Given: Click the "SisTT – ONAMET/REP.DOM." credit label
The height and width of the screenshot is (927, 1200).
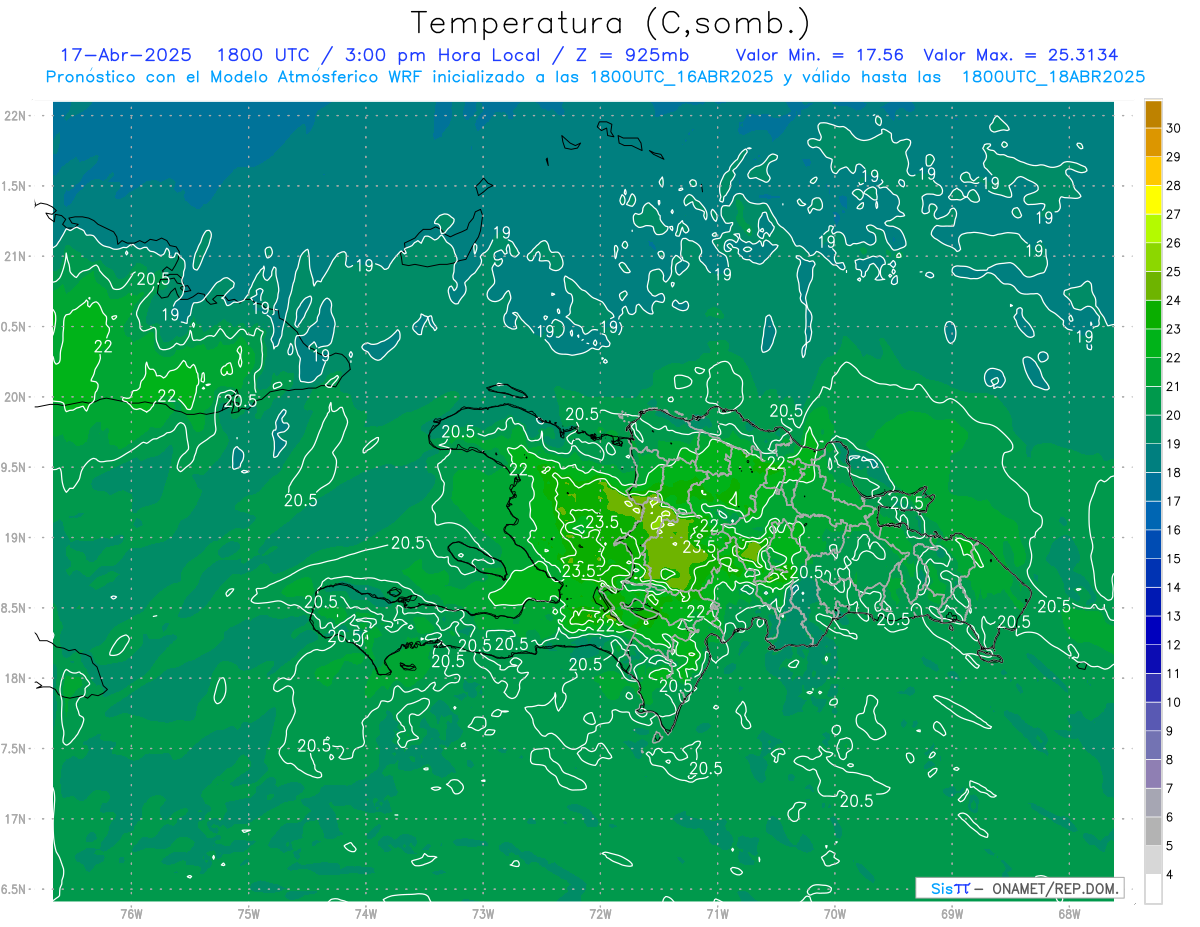Looking at the screenshot, I should pos(1019,888).
